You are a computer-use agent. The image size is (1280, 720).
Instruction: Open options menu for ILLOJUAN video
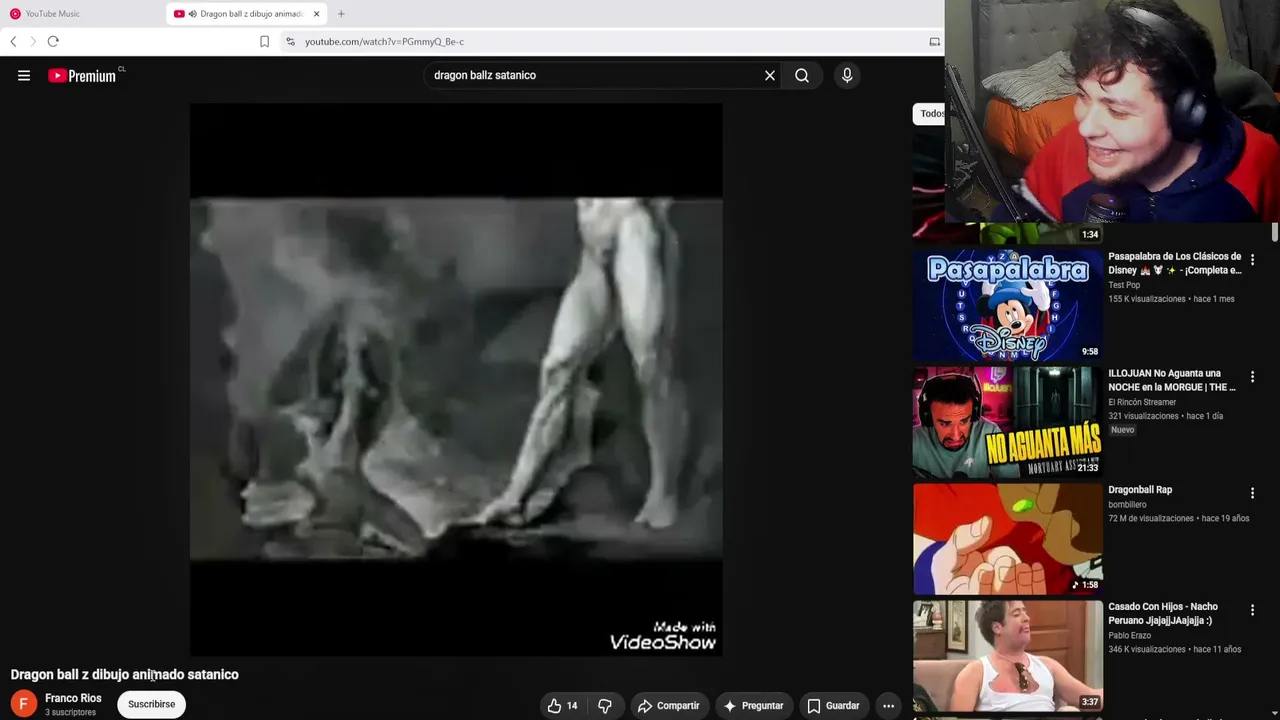(x=1252, y=377)
